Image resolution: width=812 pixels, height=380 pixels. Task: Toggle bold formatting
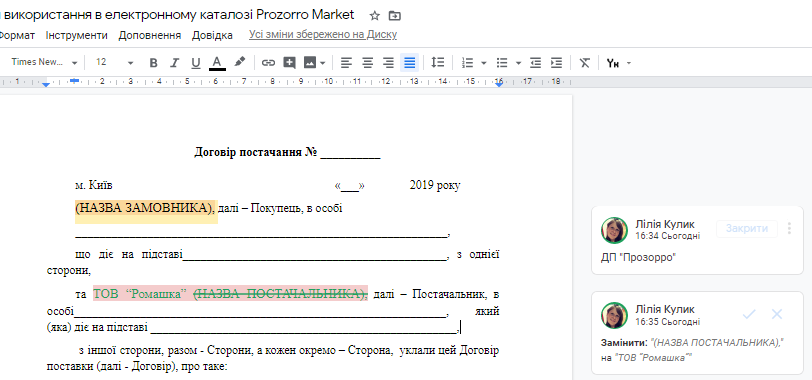pos(153,63)
